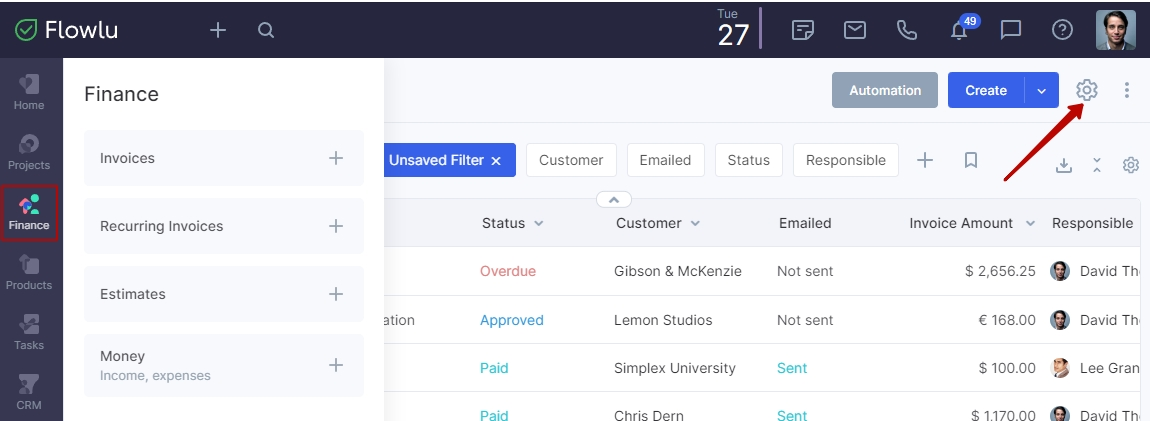The height and width of the screenshot is (421, 1150).
Task: Click the Automation button
Action: (885, 90)
